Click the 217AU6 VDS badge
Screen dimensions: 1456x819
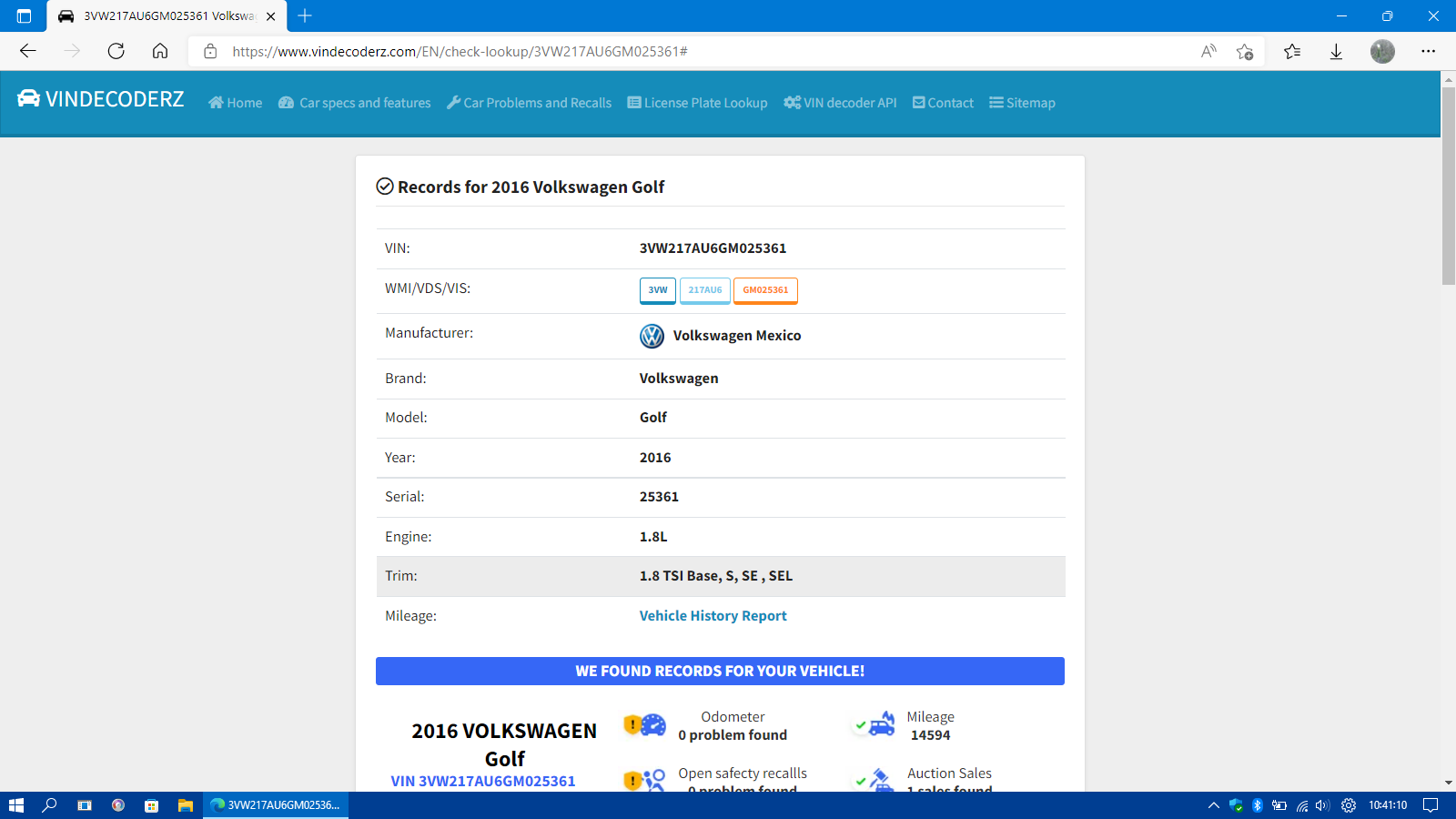705,290
